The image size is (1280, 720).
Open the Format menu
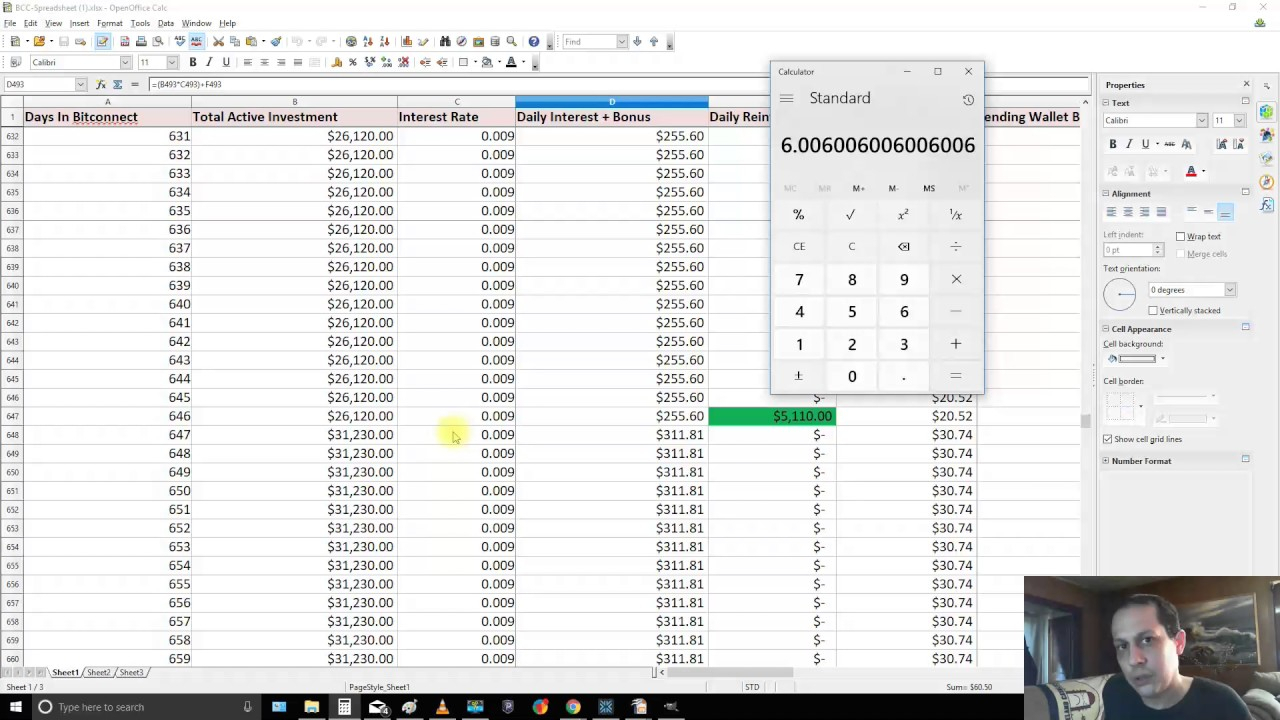[109, 23]
